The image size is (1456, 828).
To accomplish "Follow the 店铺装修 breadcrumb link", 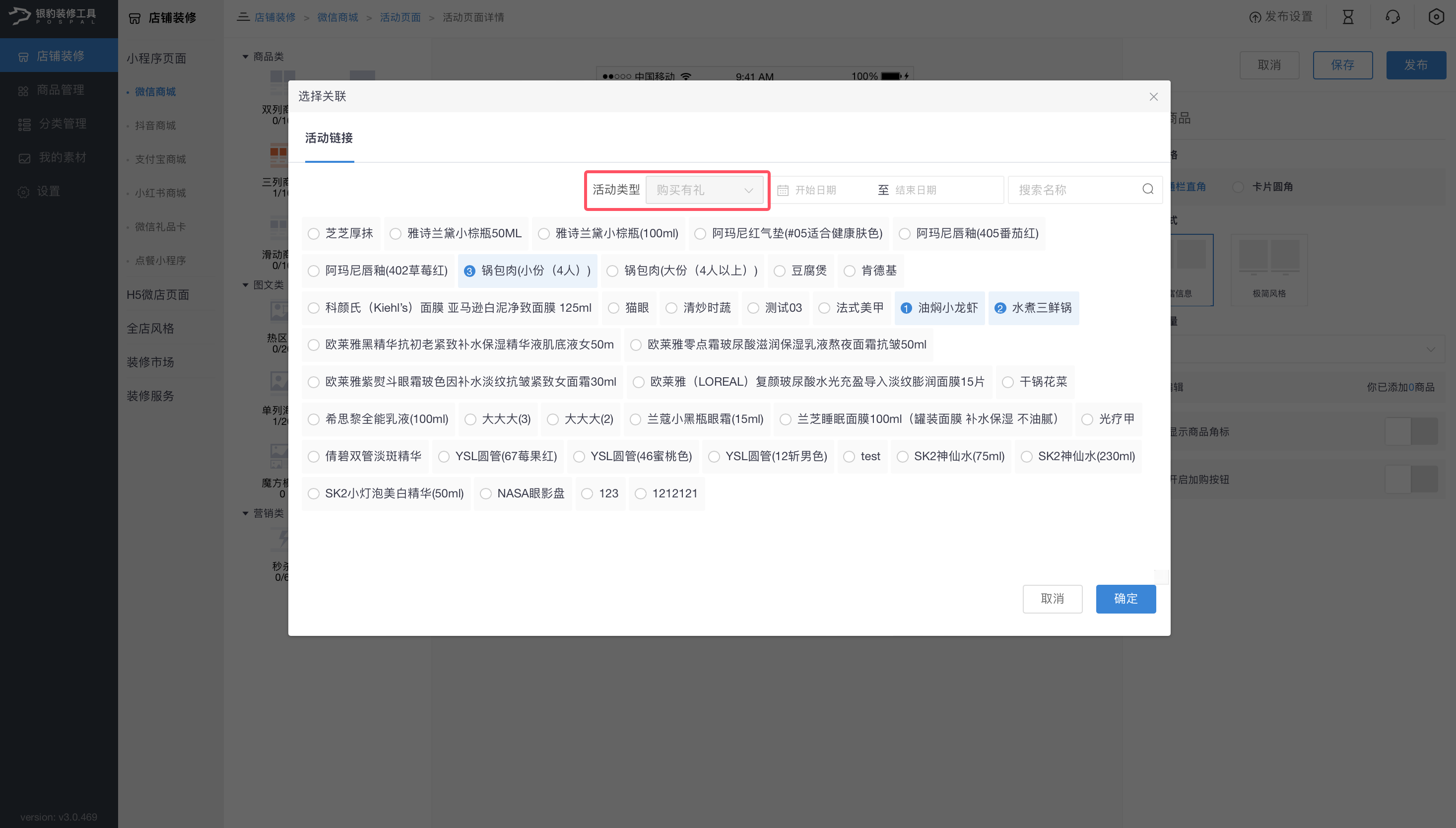I will point(274,18).
